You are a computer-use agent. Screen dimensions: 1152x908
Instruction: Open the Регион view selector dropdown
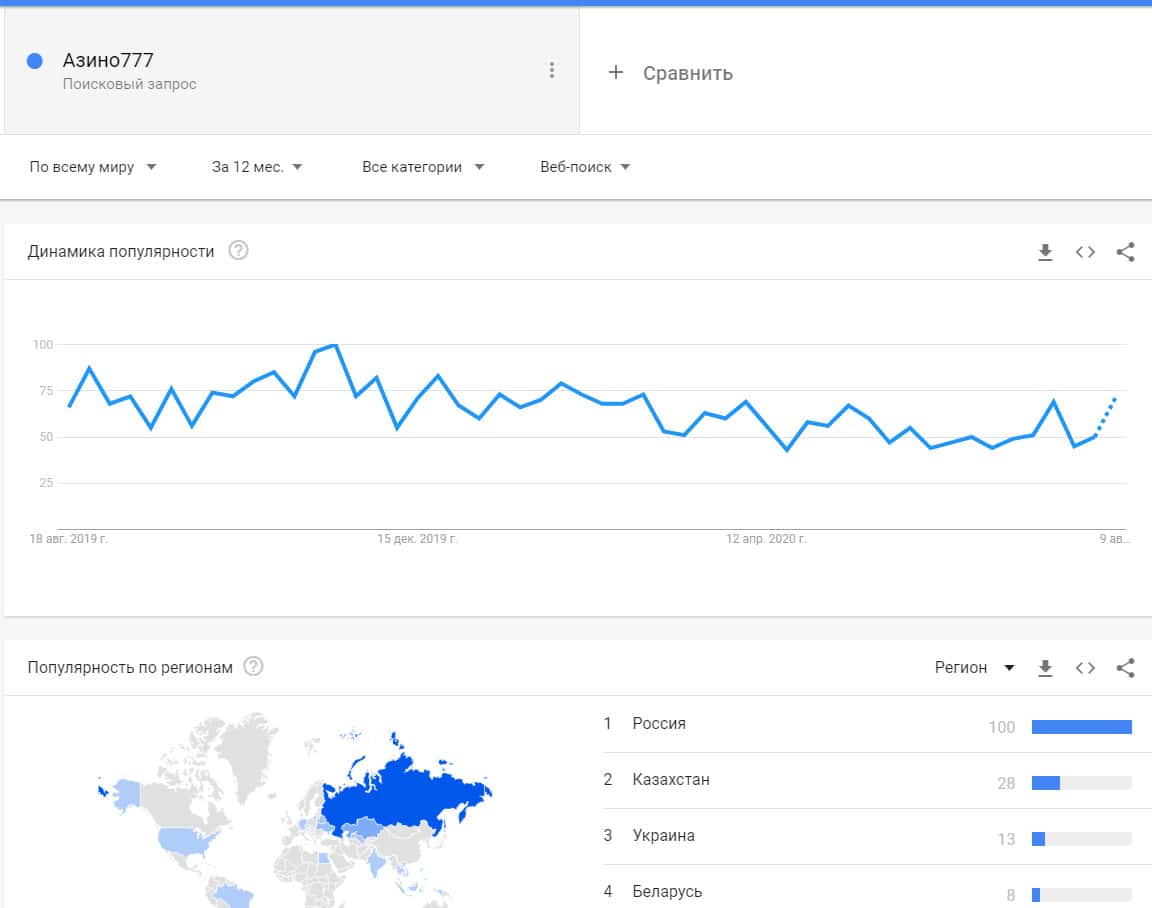[x=974, y=667]
